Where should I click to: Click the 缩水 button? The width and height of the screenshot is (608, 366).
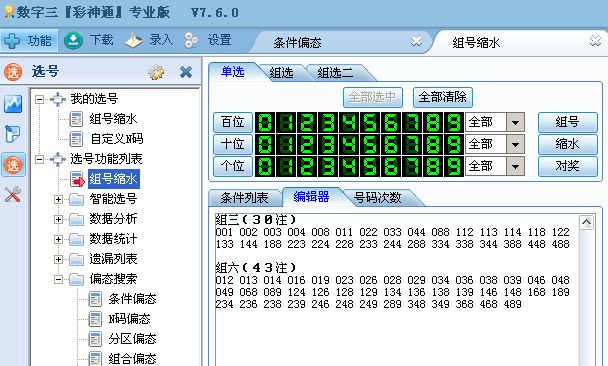point(567,144)
